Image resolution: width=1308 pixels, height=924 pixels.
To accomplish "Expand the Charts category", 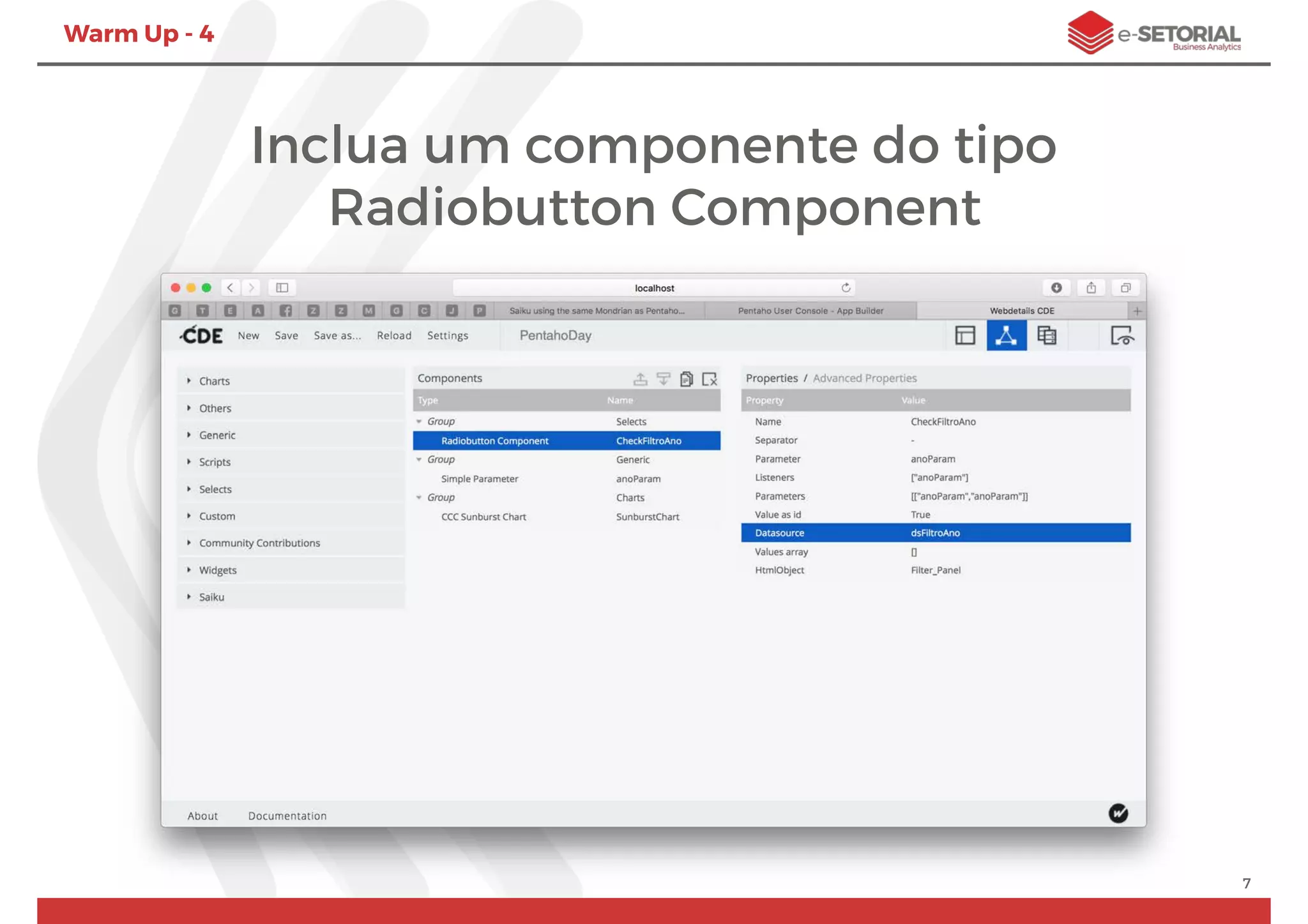I will 291,381.
